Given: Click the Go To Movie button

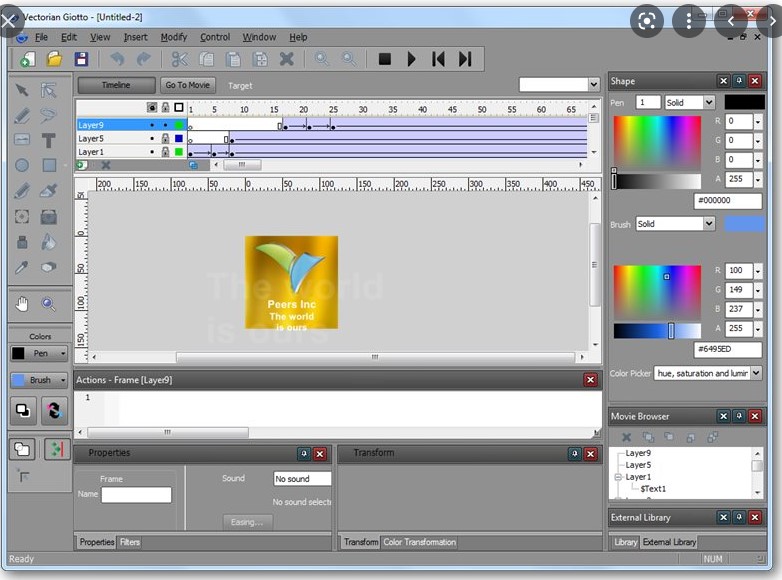Looking at the screenshot, I should (188, 85).
